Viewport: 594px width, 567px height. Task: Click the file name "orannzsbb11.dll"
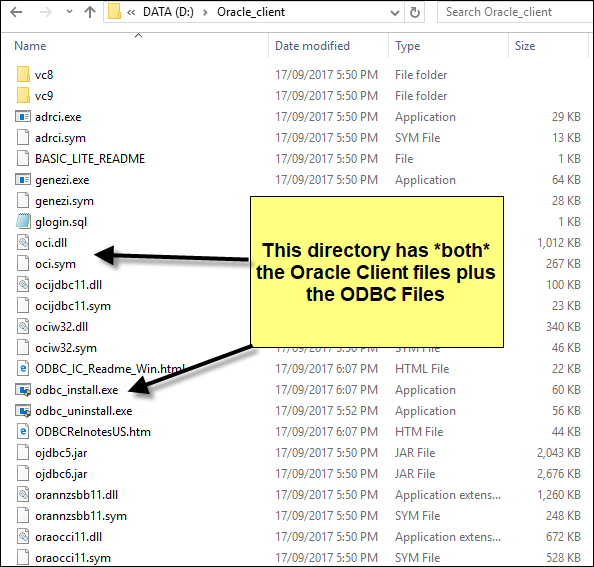76,495
